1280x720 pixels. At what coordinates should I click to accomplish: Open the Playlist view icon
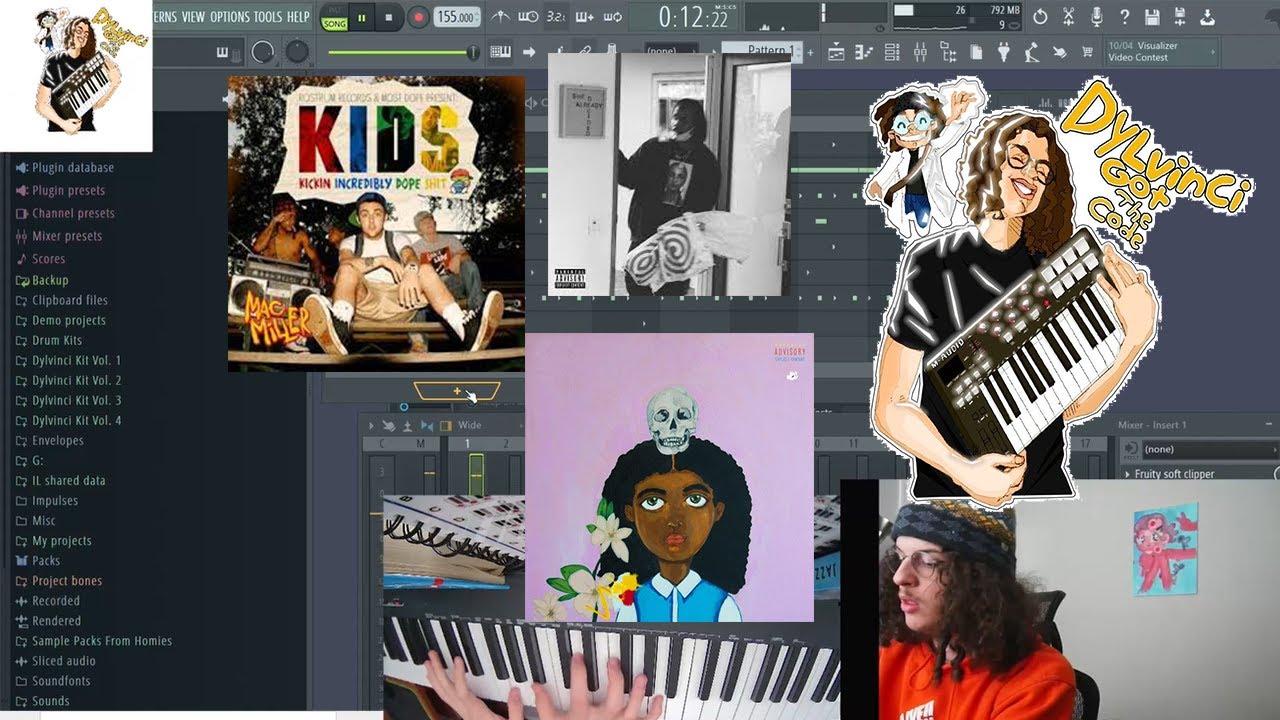pyautogui.click(x=836, y=52)
